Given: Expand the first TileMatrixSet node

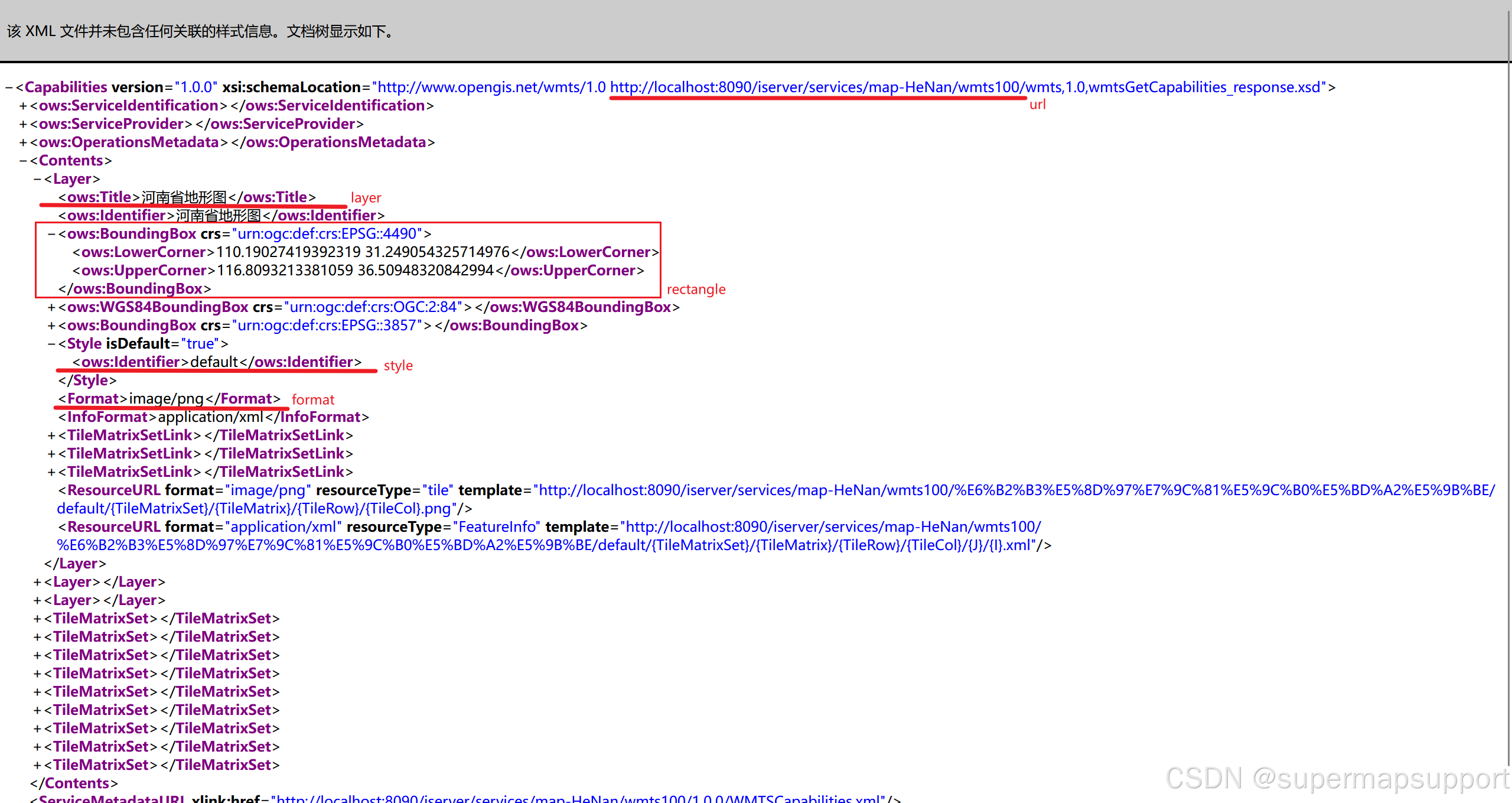Looking at the screenshot, I should coord(37,619).
